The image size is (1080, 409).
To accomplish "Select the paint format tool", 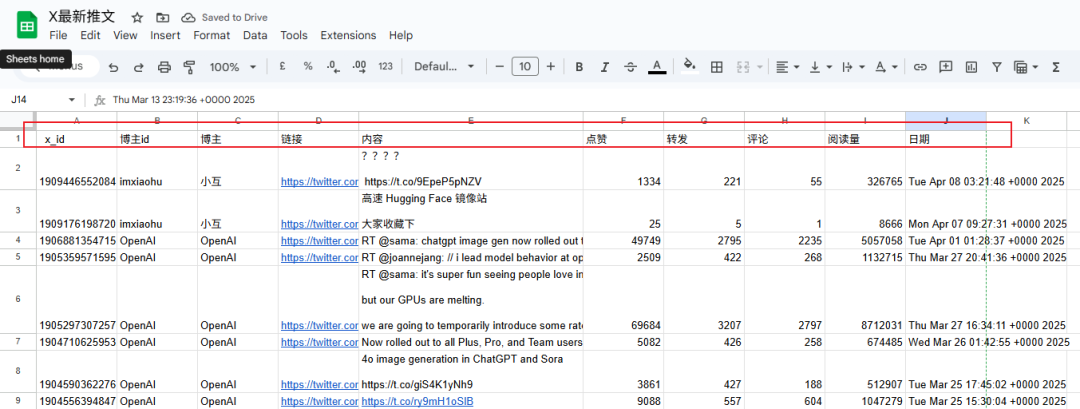I will pos(189,67).
